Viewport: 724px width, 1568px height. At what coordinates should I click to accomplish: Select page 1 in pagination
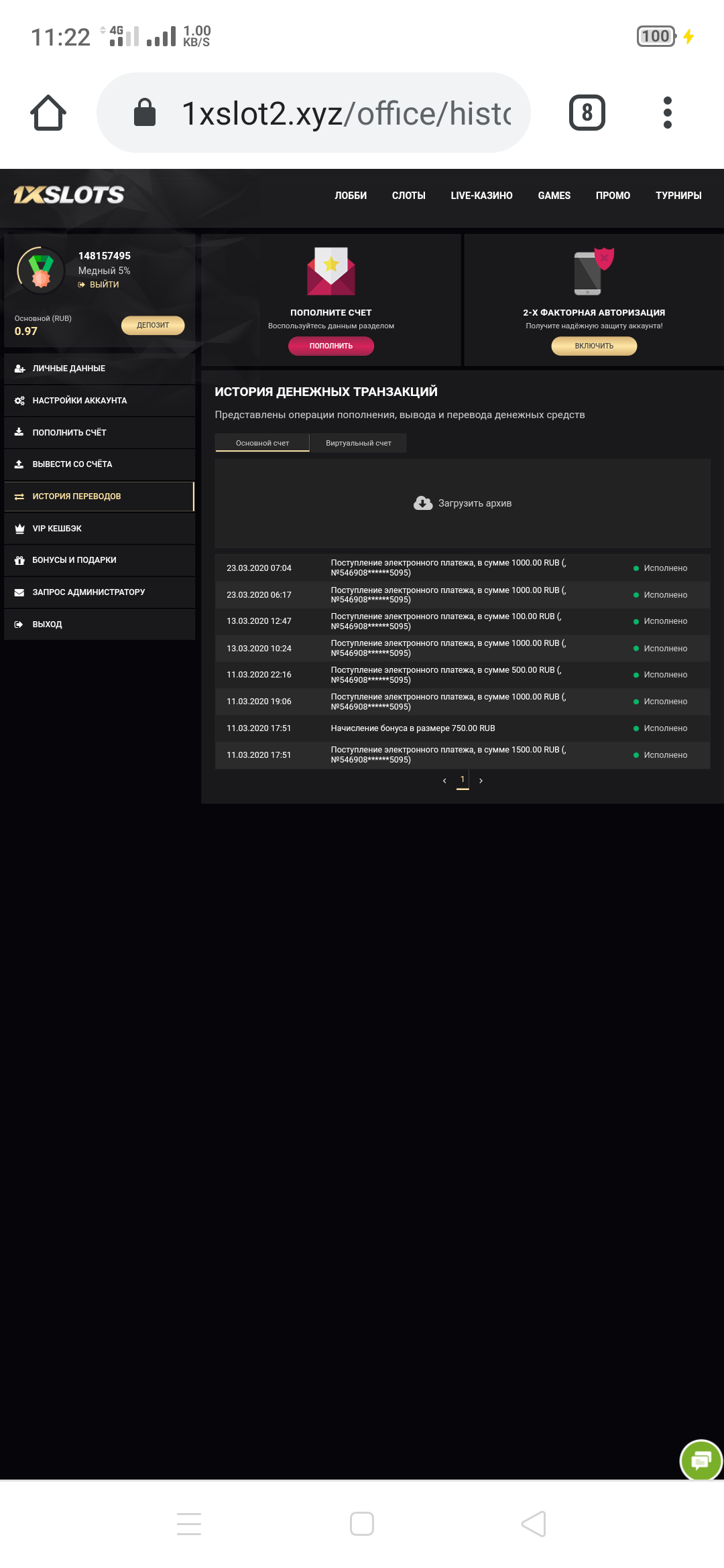coord(463,780)
